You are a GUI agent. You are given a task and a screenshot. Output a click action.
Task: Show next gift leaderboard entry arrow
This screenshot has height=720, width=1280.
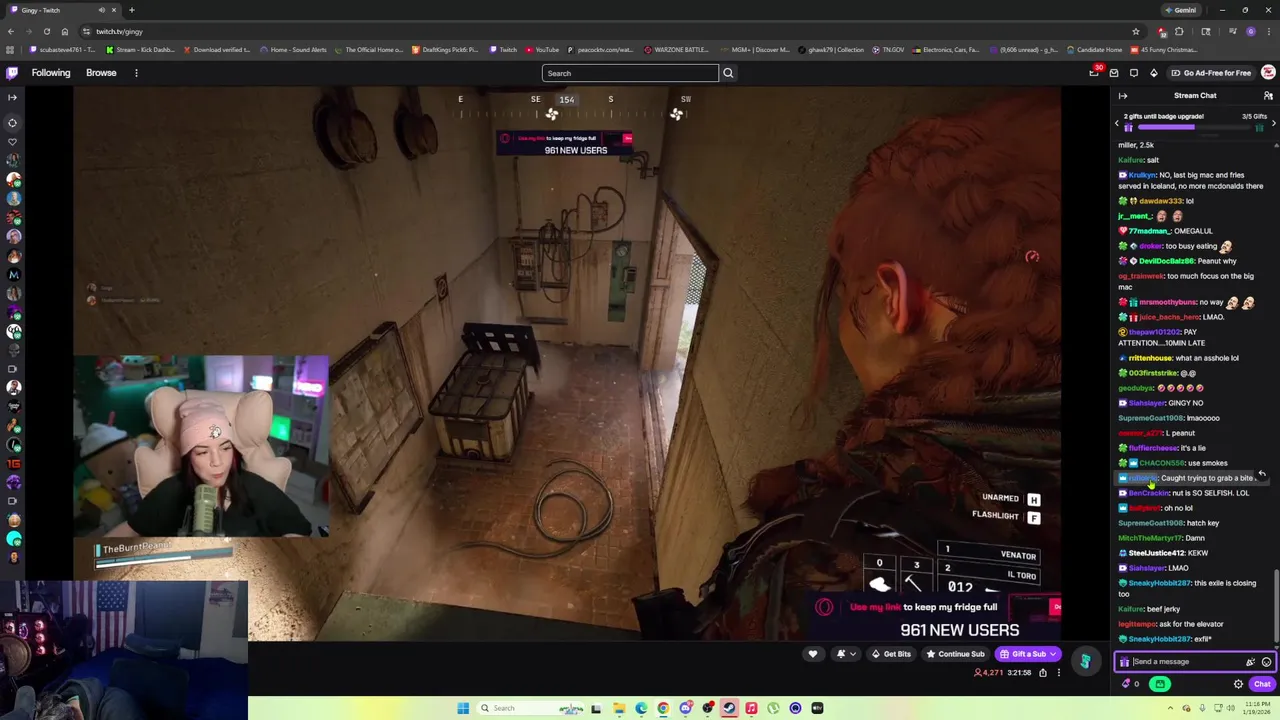1273,123
